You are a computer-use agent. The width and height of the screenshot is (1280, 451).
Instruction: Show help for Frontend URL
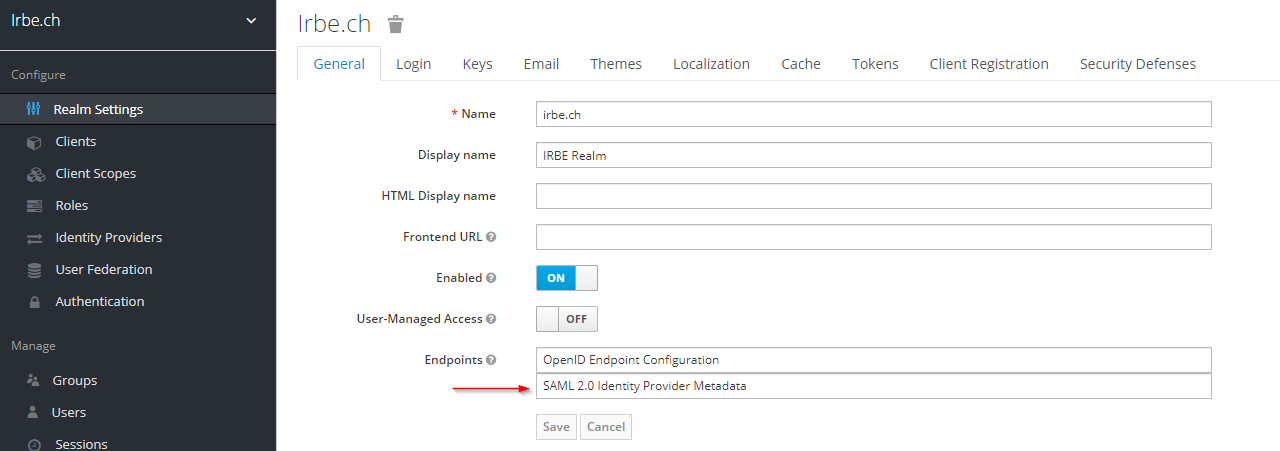point(491,237)
